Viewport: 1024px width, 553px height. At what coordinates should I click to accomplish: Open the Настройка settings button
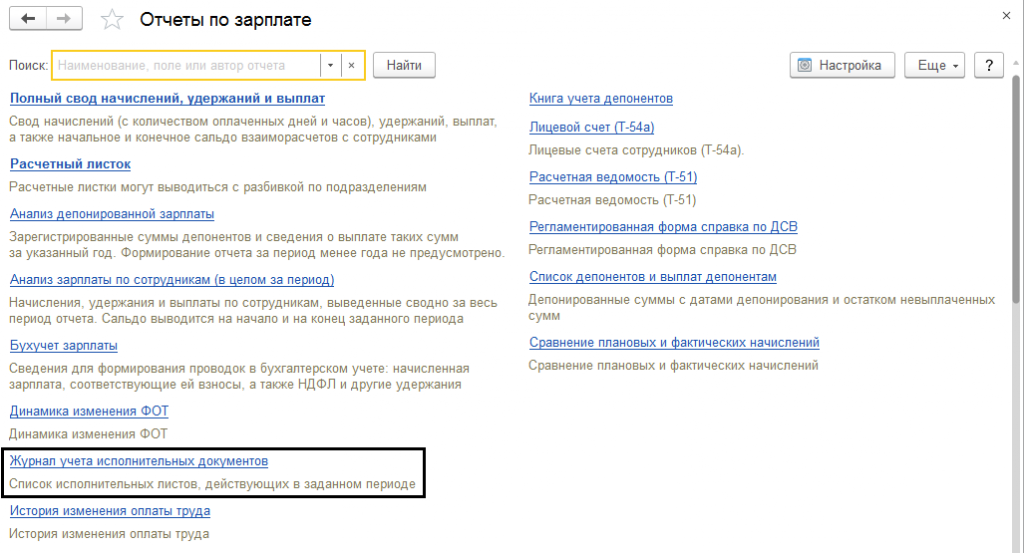[841, 65]
